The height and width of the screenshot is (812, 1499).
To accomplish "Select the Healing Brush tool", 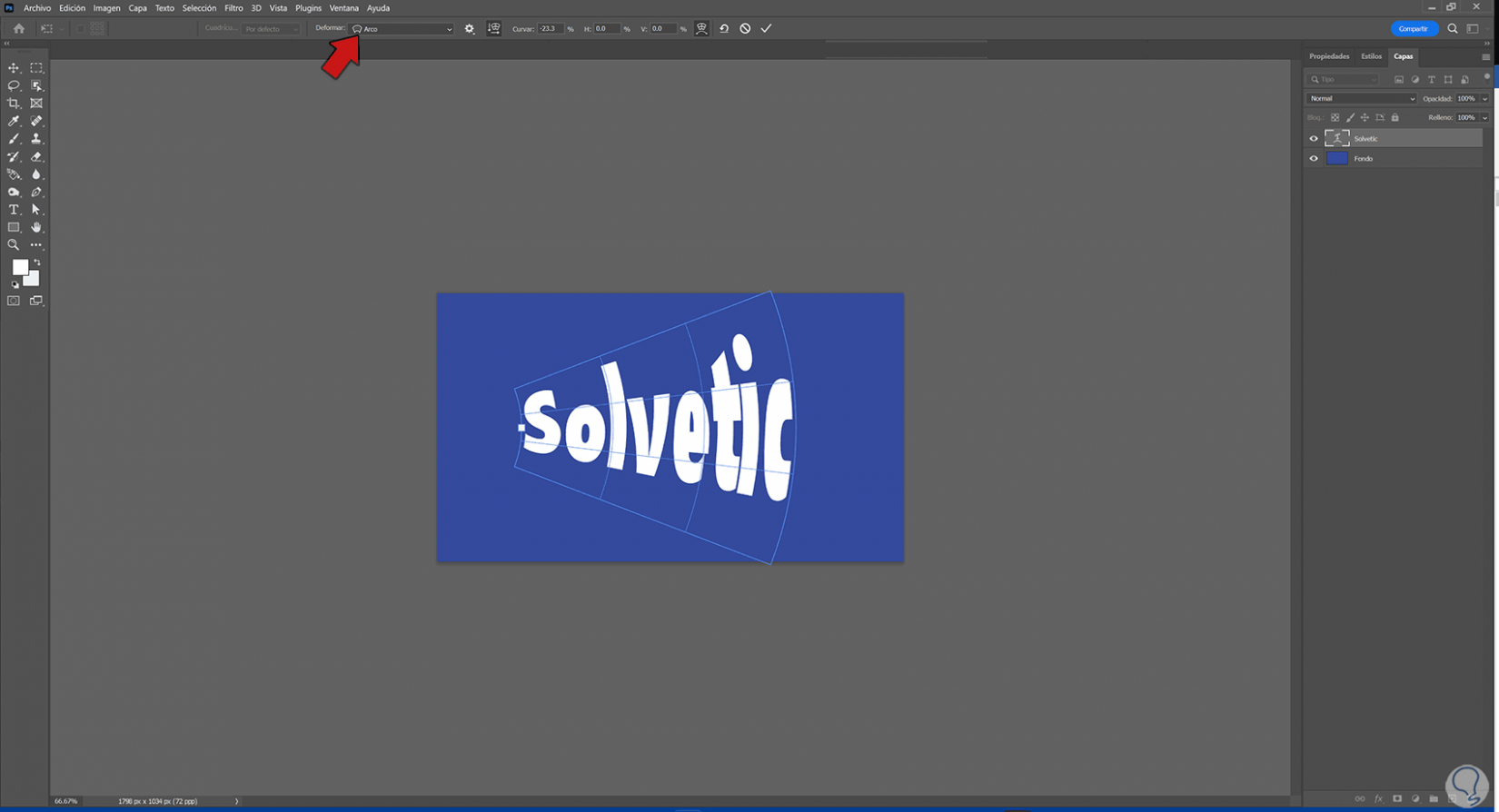I will coord(36,121).
